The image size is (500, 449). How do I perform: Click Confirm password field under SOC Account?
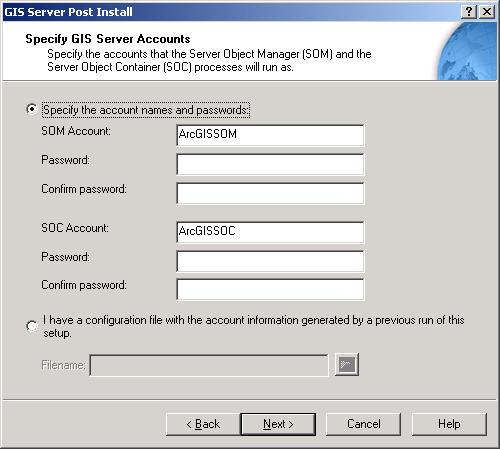pos(270,289)
